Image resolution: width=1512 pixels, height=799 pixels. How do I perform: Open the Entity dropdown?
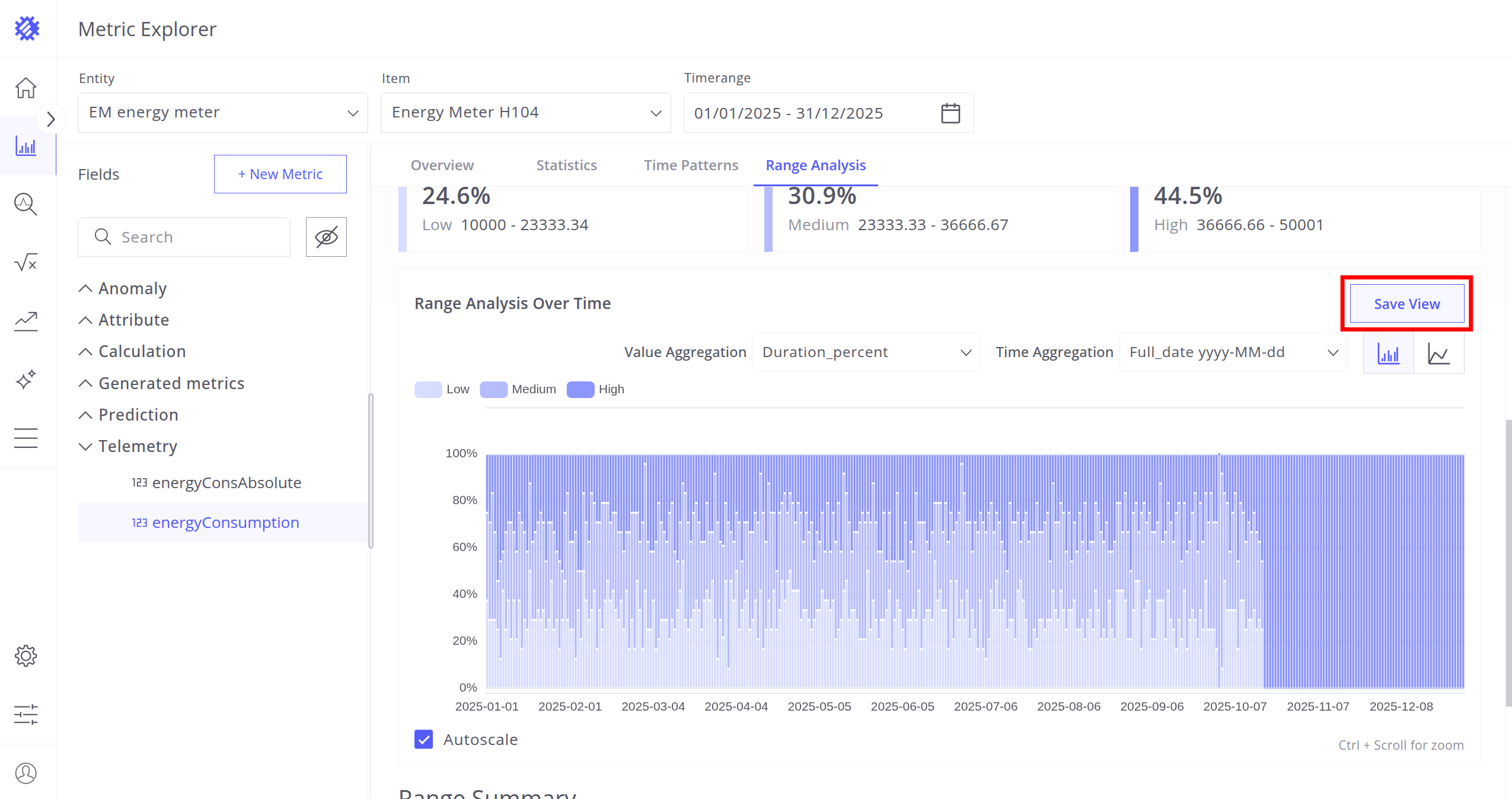point(222,113)
